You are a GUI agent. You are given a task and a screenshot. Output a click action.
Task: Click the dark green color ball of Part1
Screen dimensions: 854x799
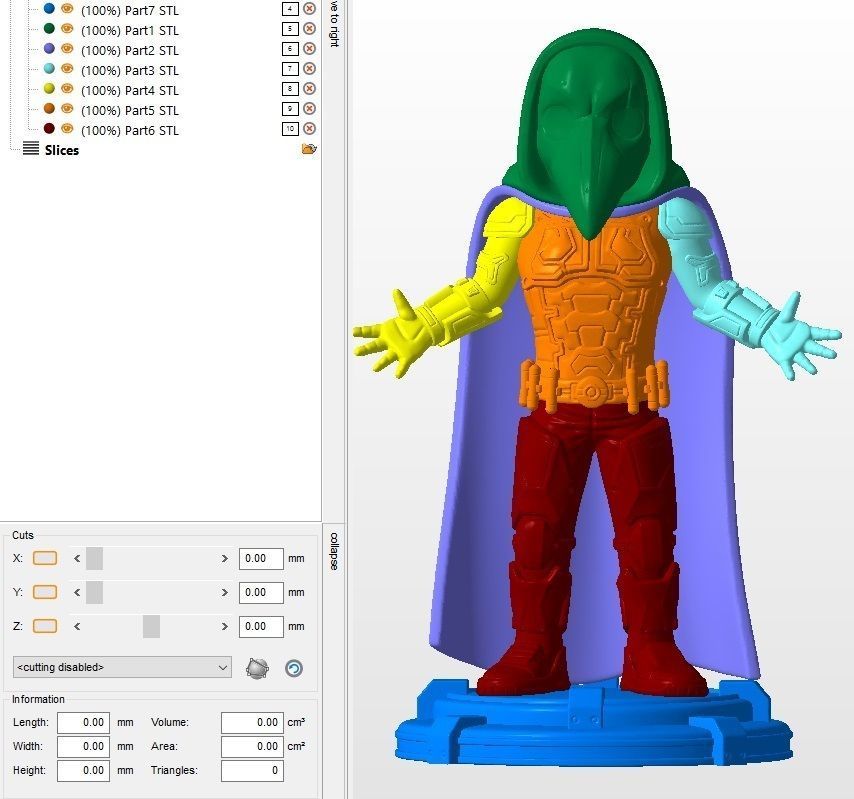pyautogui.click(x=49, y=28)
